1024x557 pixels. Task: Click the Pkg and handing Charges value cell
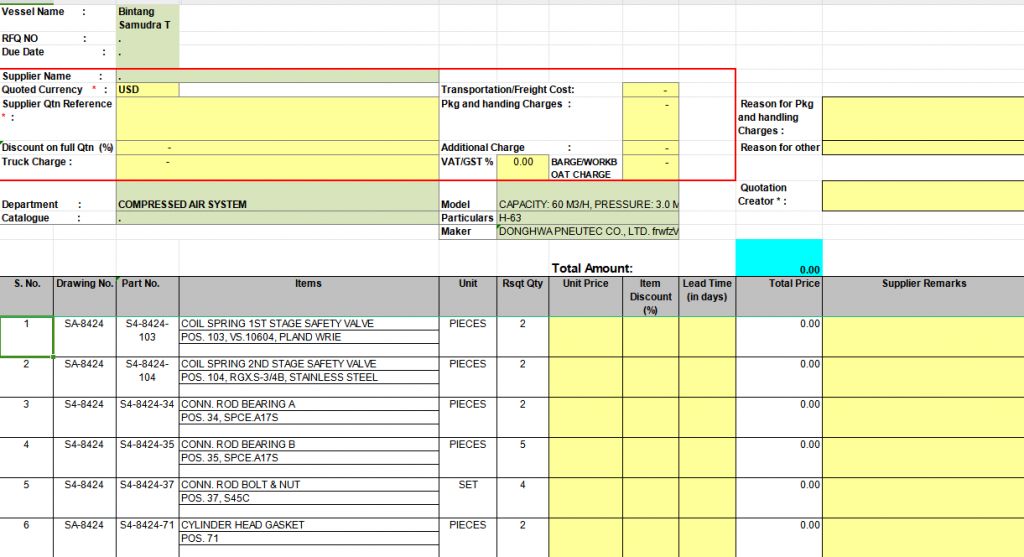coord(650,118)
